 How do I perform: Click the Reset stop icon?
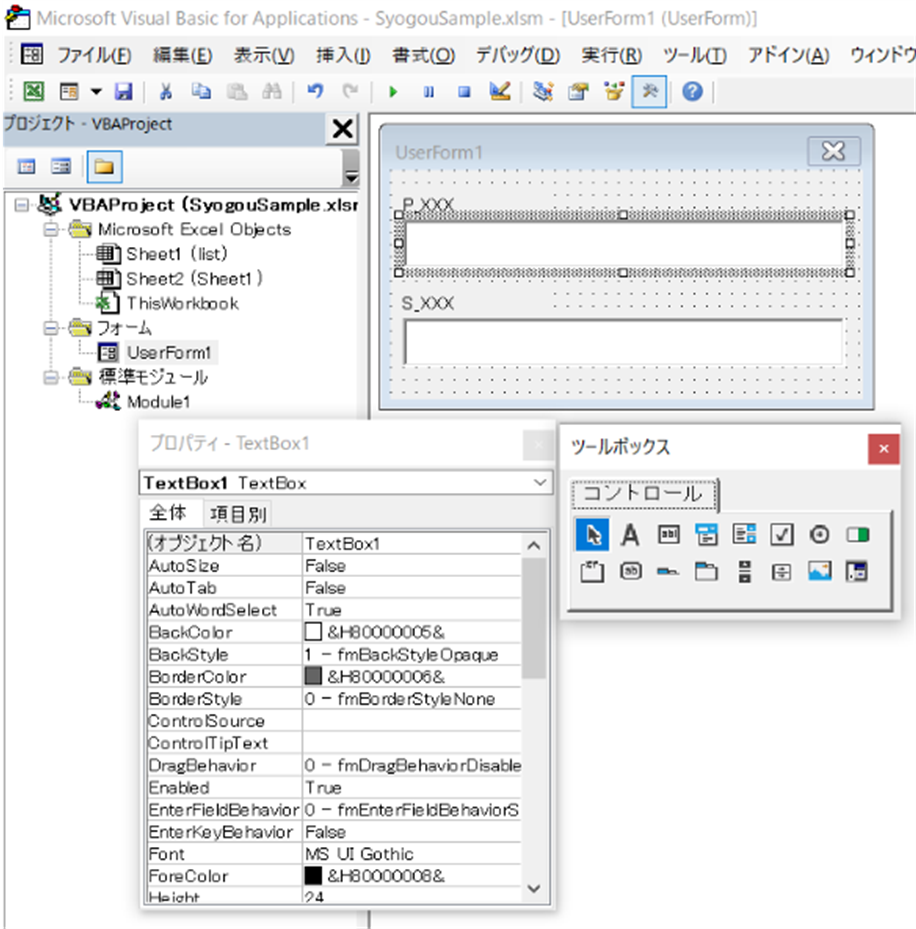(464, 92)
